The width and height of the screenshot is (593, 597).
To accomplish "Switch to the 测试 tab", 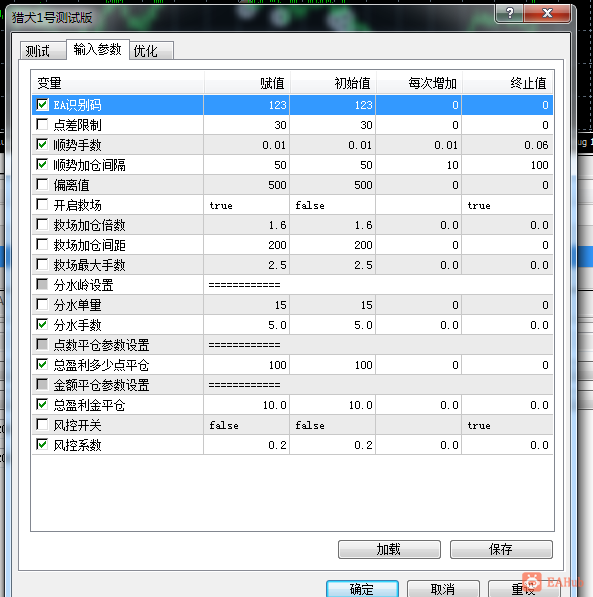I will (42, 51).
